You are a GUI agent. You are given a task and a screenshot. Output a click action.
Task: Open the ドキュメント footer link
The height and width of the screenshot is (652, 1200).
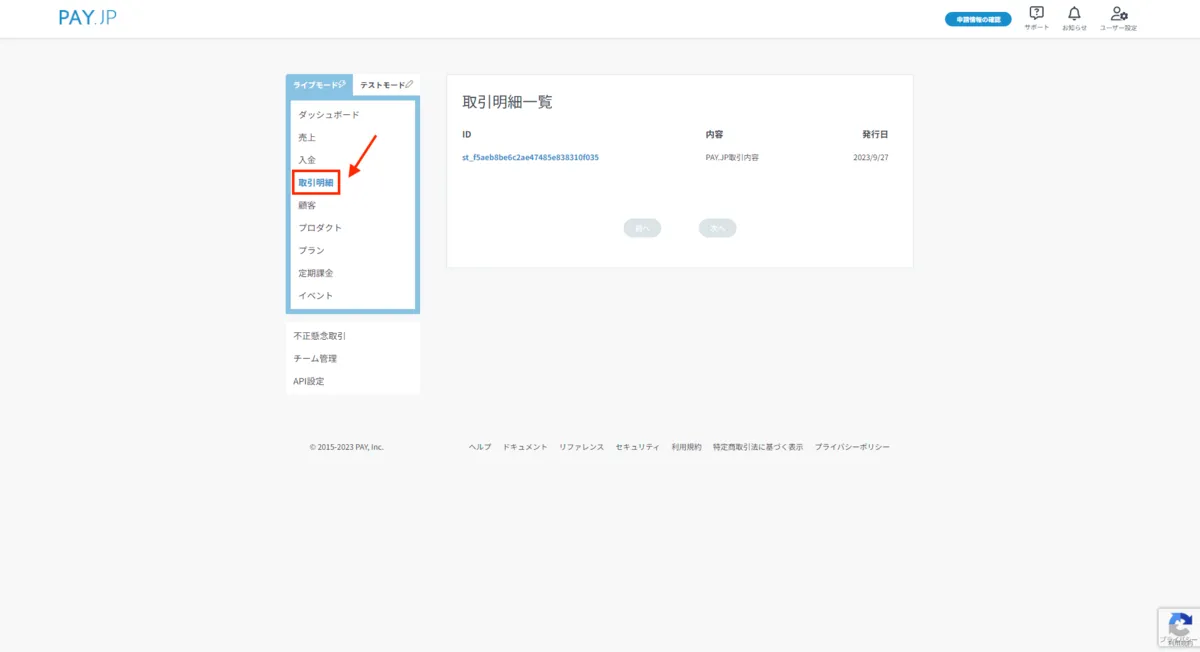[525, 447]
